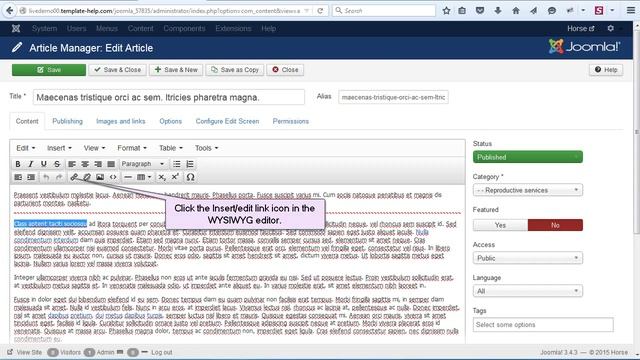Open the Users menu
The image size is (640, 360).
(77, 29)
